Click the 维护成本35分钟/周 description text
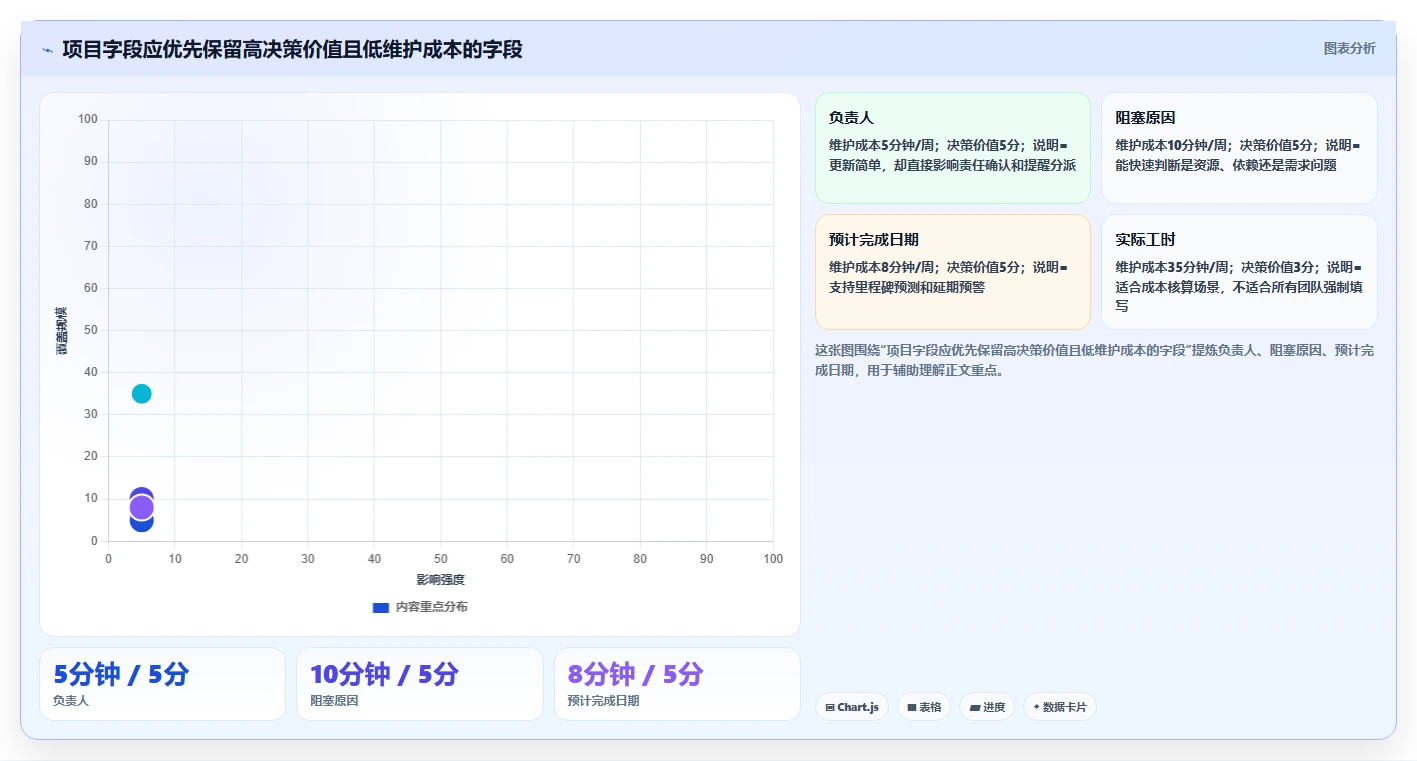Viewport: 1417px width, 761px height. [x=1239, y=286]
